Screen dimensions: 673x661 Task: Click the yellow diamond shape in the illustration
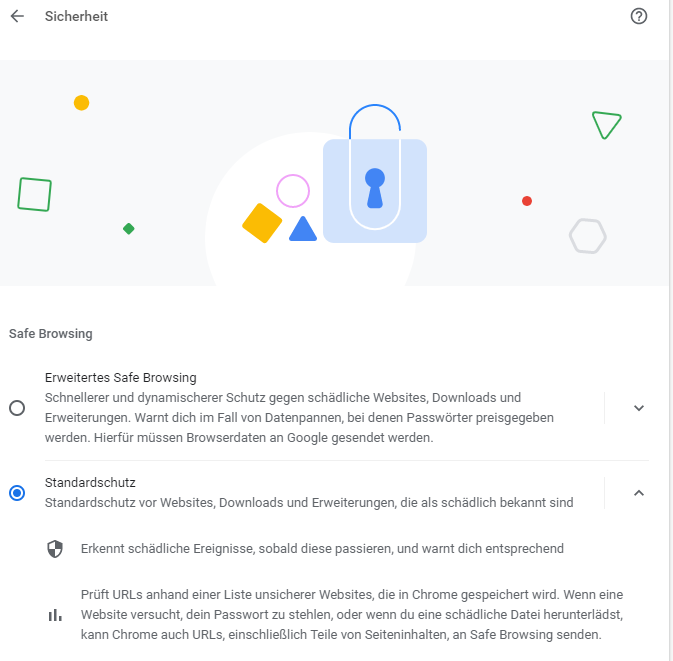262,223
